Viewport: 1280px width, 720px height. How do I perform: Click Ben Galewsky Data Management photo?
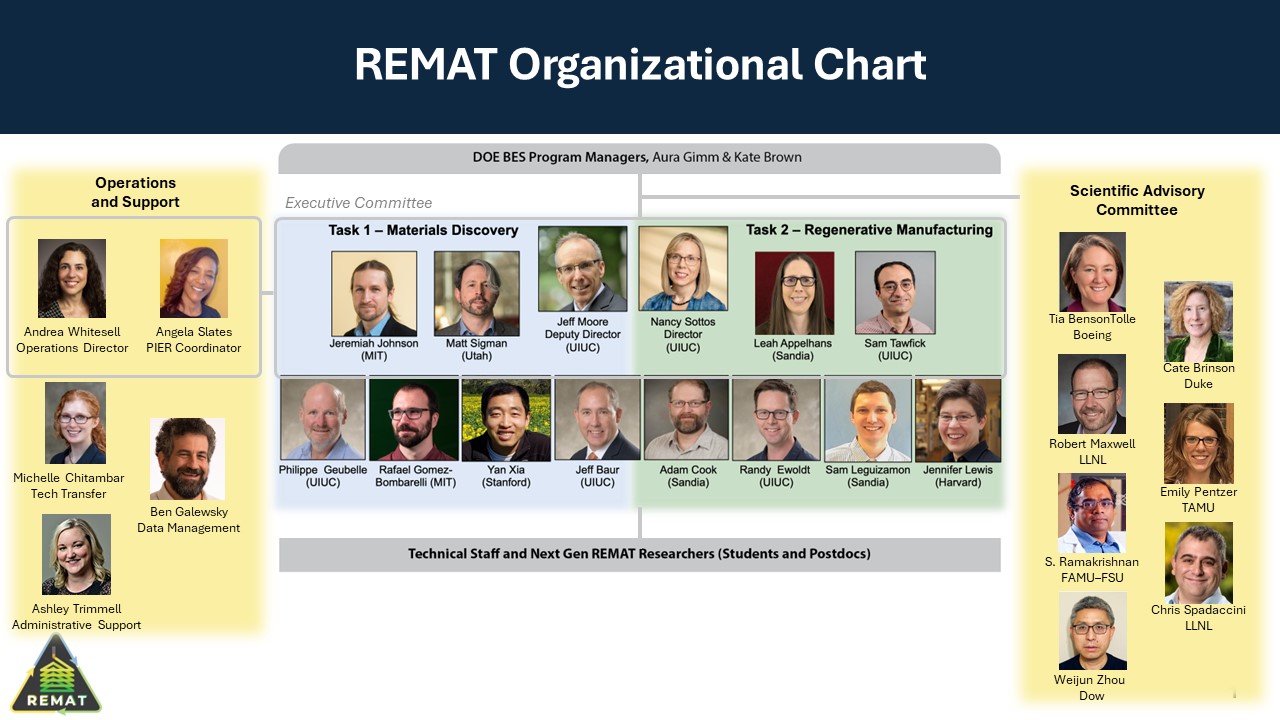(188, 459)
